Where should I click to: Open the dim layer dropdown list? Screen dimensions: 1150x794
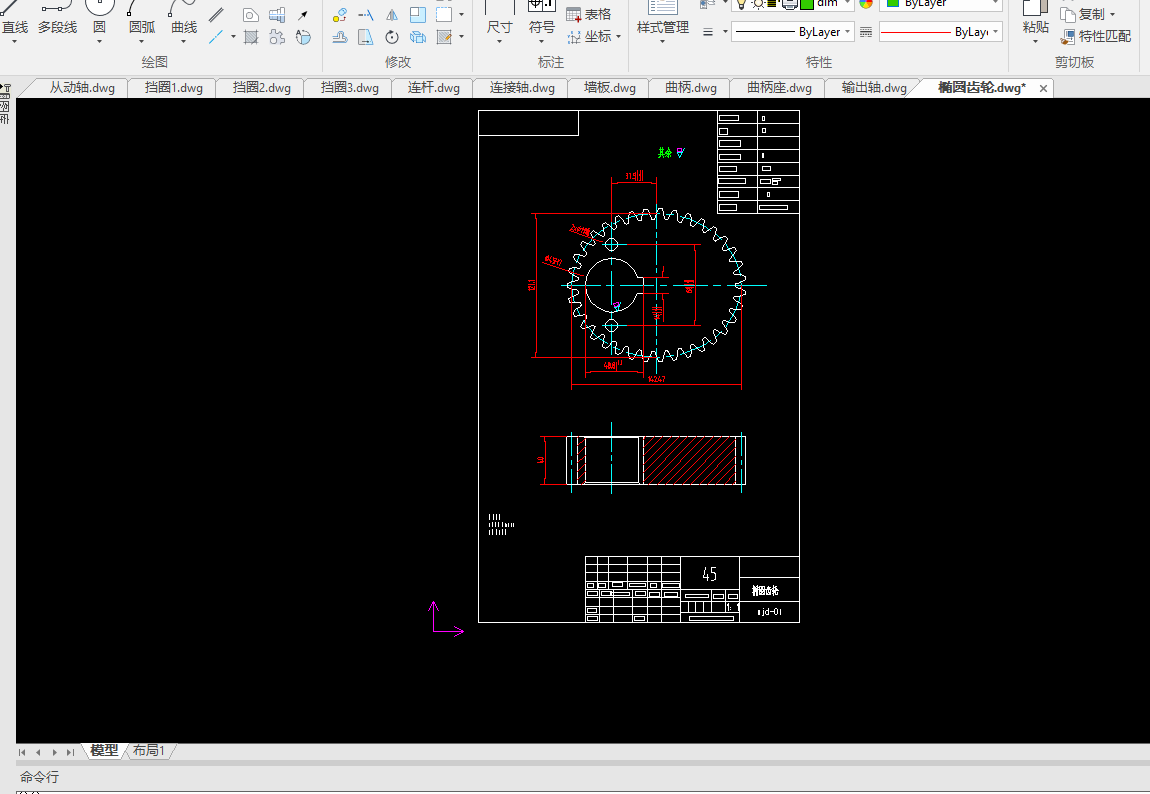(848, 4)
